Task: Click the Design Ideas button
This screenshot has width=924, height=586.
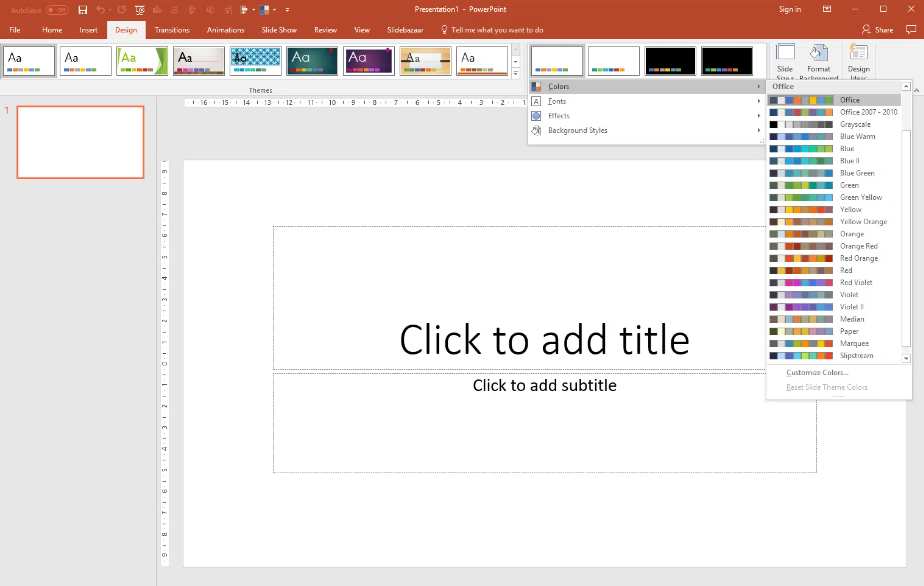Action: (858, 60)
